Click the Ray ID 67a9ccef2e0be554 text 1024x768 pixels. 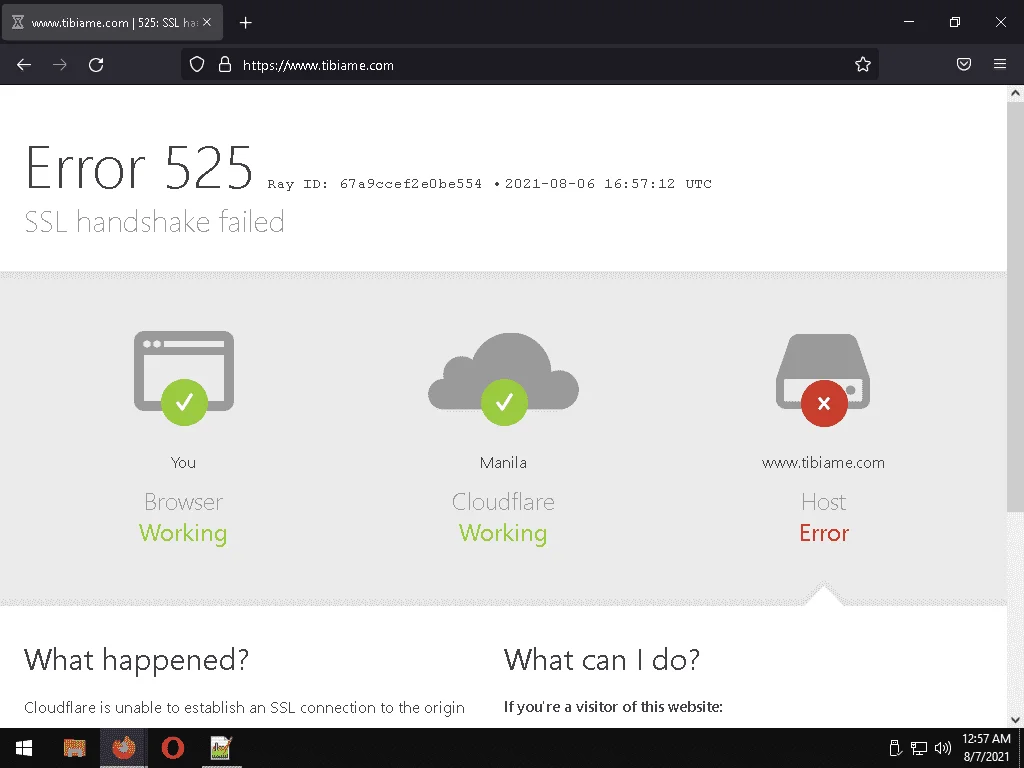point(375,184)
